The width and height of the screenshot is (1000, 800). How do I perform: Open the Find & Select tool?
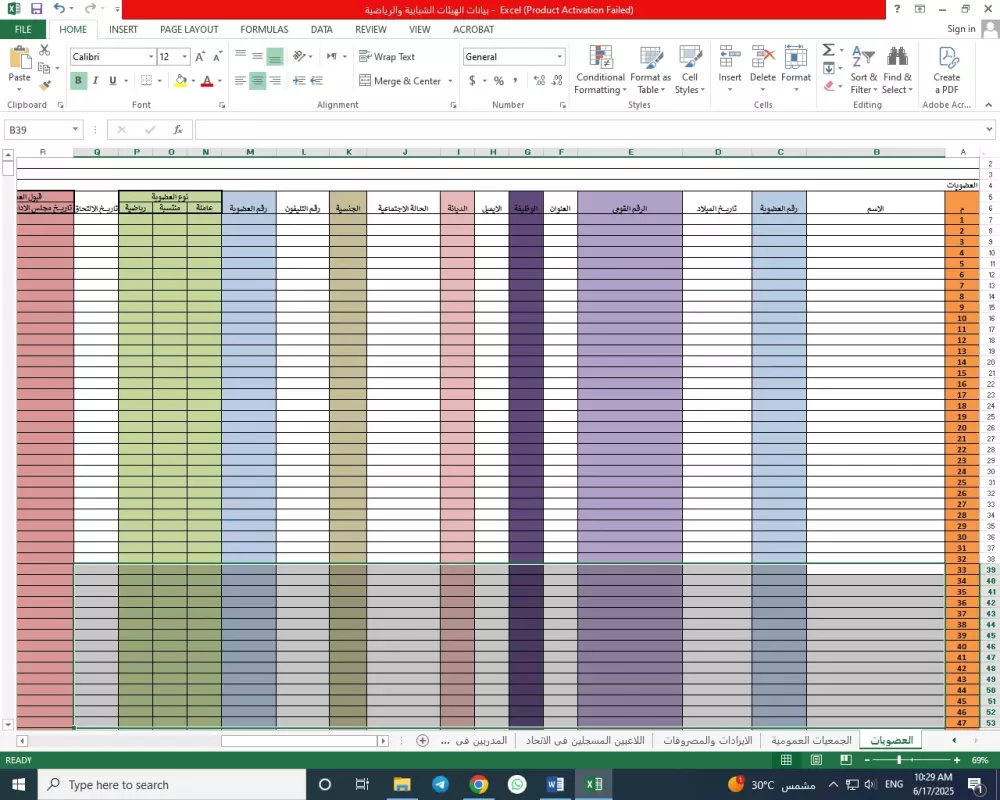[x=897, y=70]
